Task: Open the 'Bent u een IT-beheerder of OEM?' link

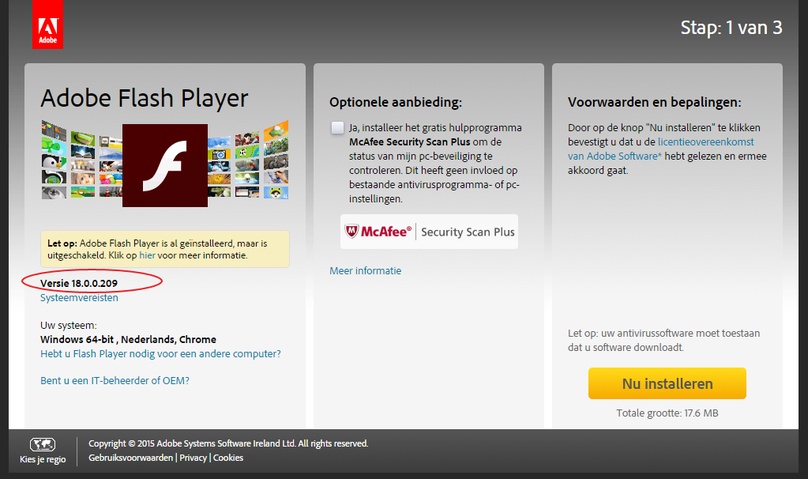Action: point(115,381)
